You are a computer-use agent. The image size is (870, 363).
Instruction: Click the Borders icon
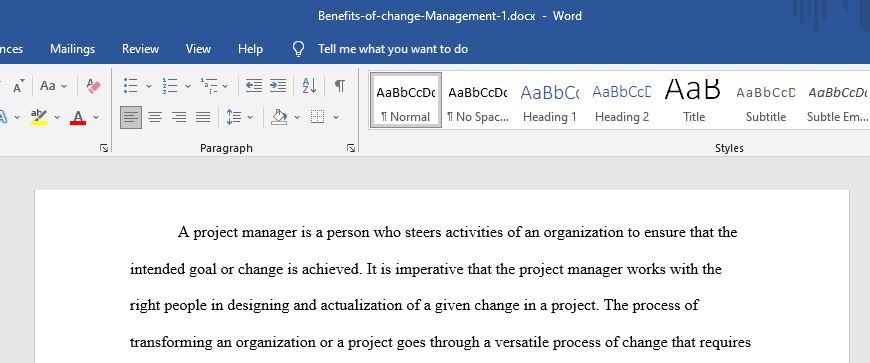click(x=317, y=117)
